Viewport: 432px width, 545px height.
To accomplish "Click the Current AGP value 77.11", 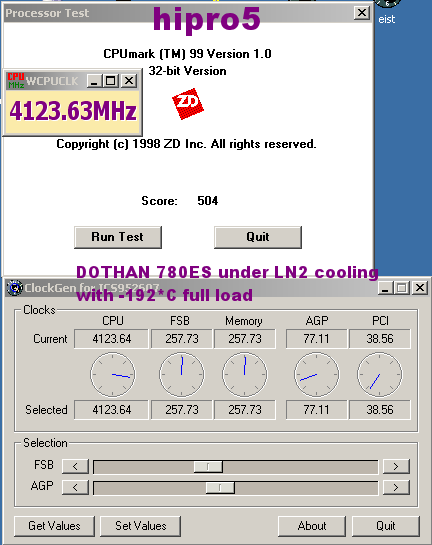I will click(316, 339).
